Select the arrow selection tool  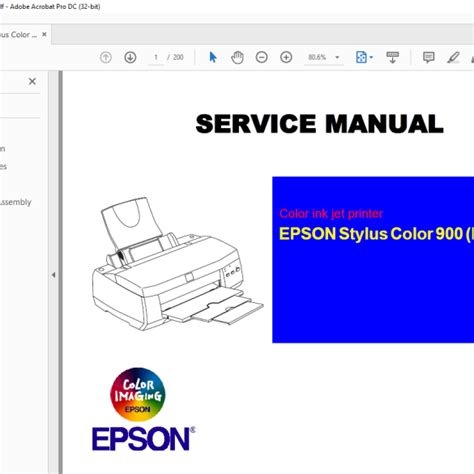coord(213,57)
